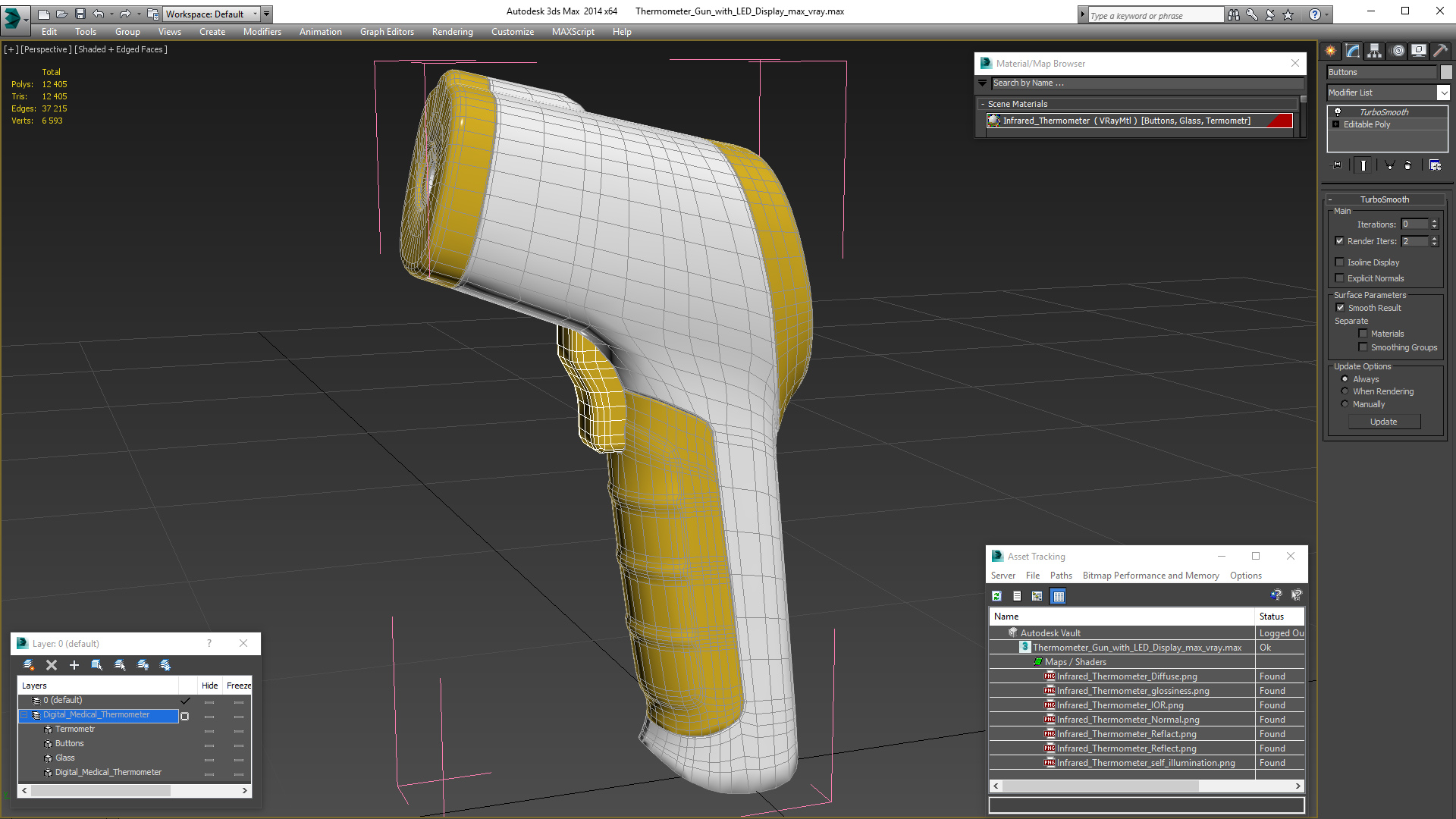Click the Update button
This screenshot has height=819, width=1456.
pos(1383,422)
